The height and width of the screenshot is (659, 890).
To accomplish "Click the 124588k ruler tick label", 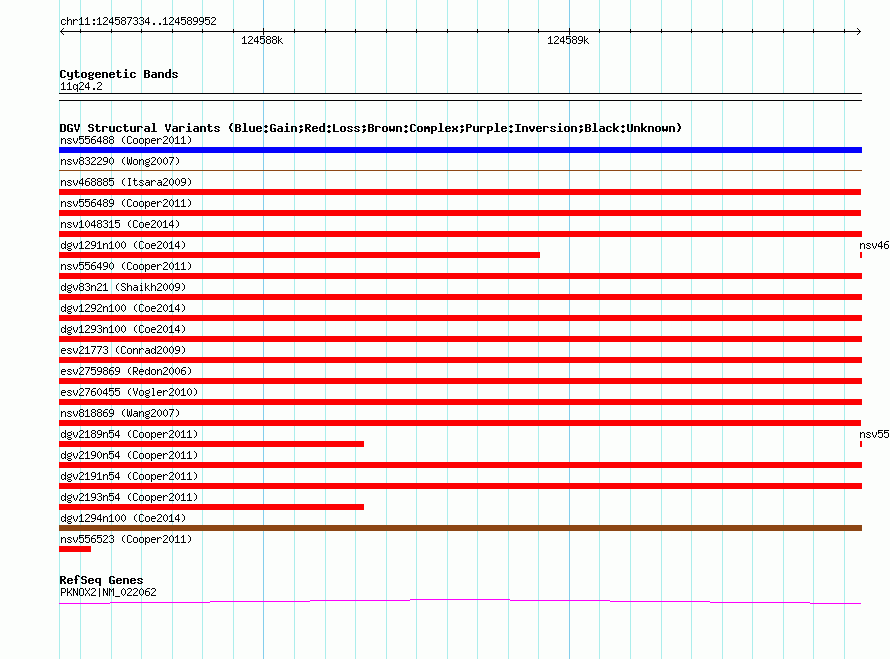I will click(262, 40).
